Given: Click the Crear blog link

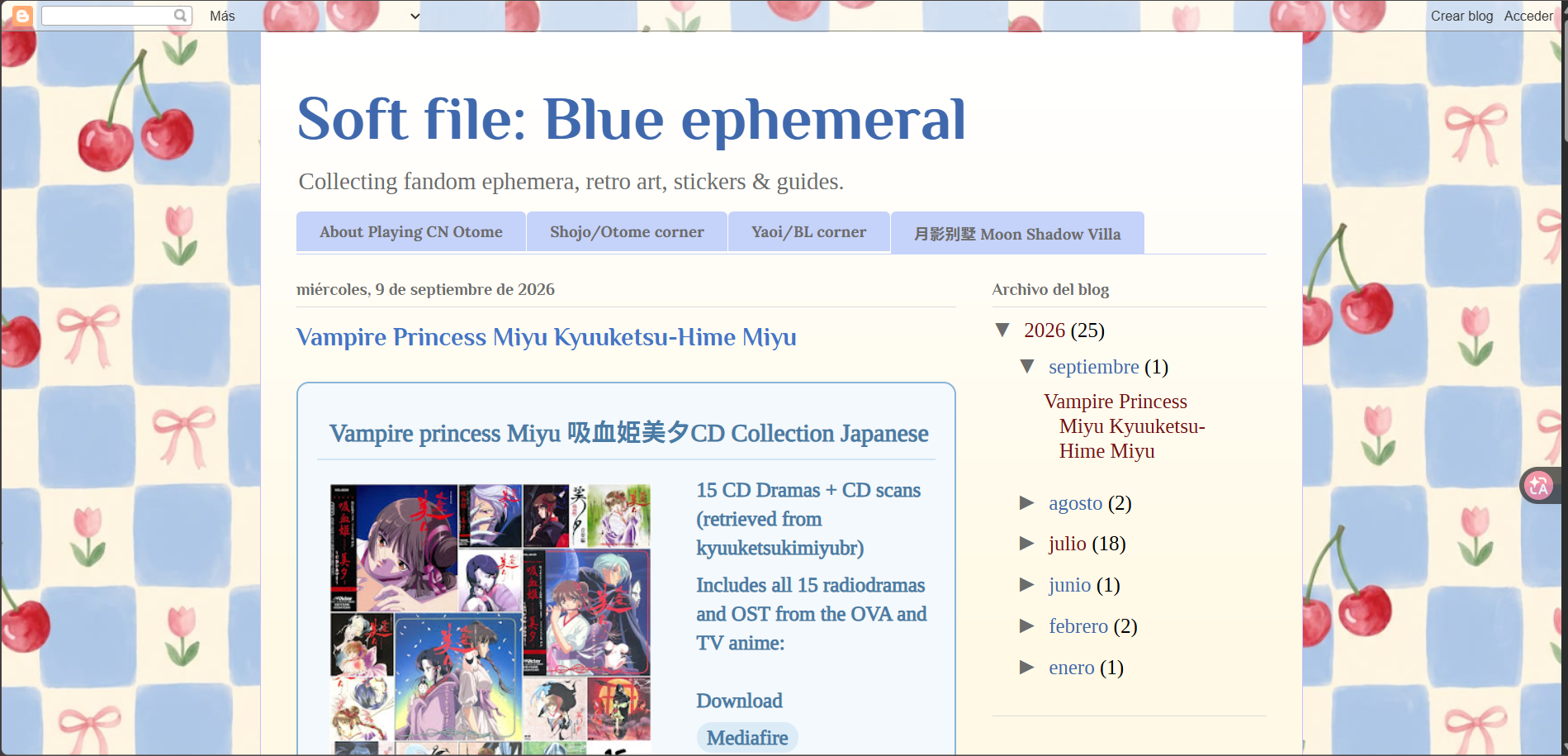Looking at the screenshot, I should (1461, 16).
